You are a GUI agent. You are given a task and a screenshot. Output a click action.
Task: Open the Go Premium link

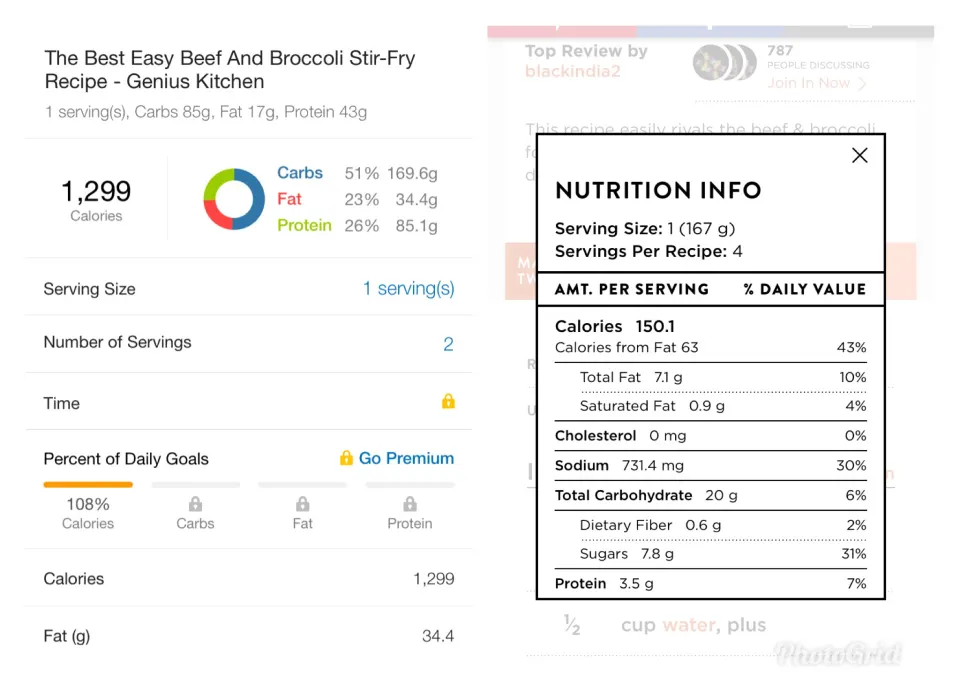pos(406,458)
